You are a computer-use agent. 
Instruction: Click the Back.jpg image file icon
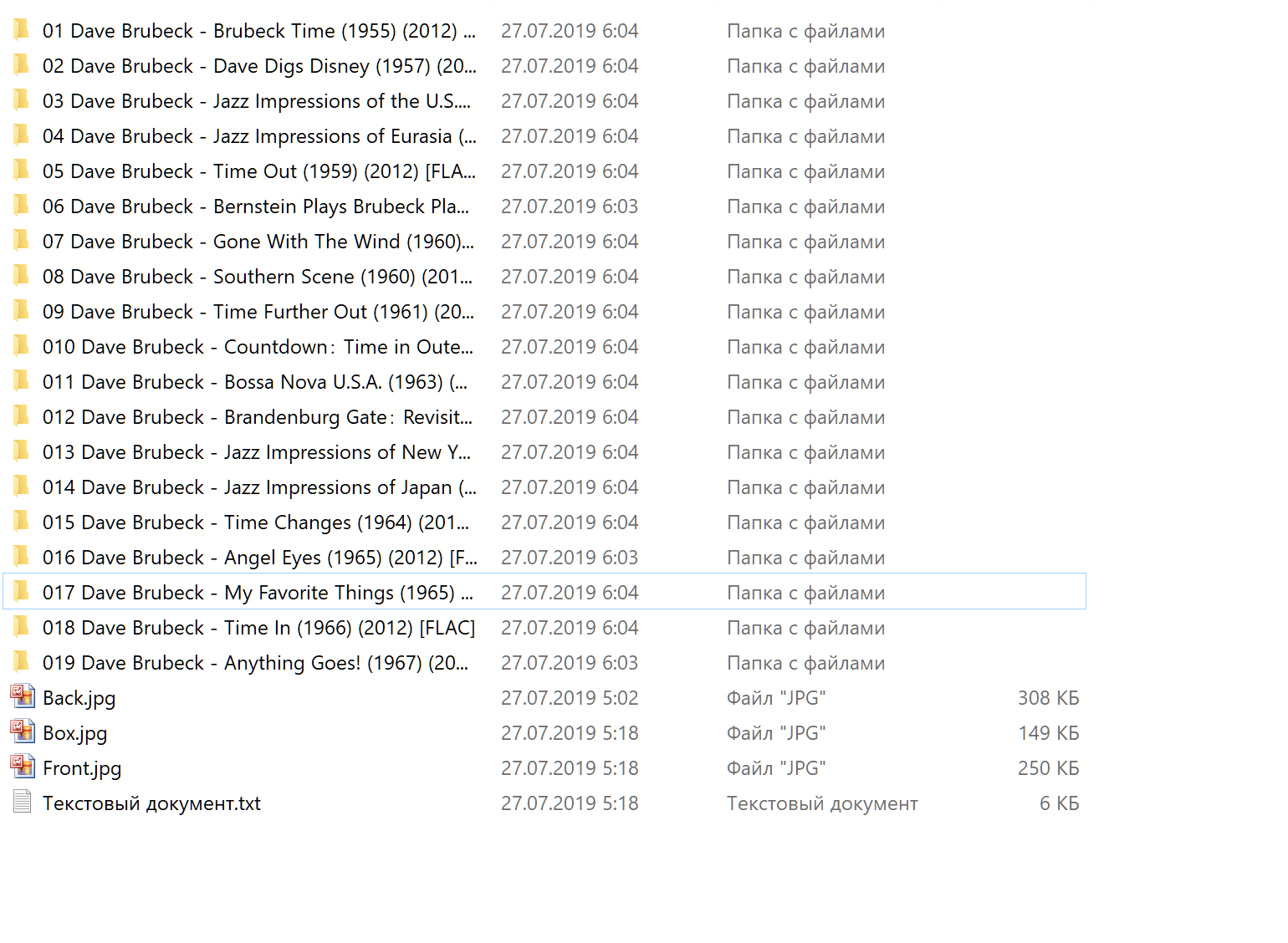click(x=23, y=696)
